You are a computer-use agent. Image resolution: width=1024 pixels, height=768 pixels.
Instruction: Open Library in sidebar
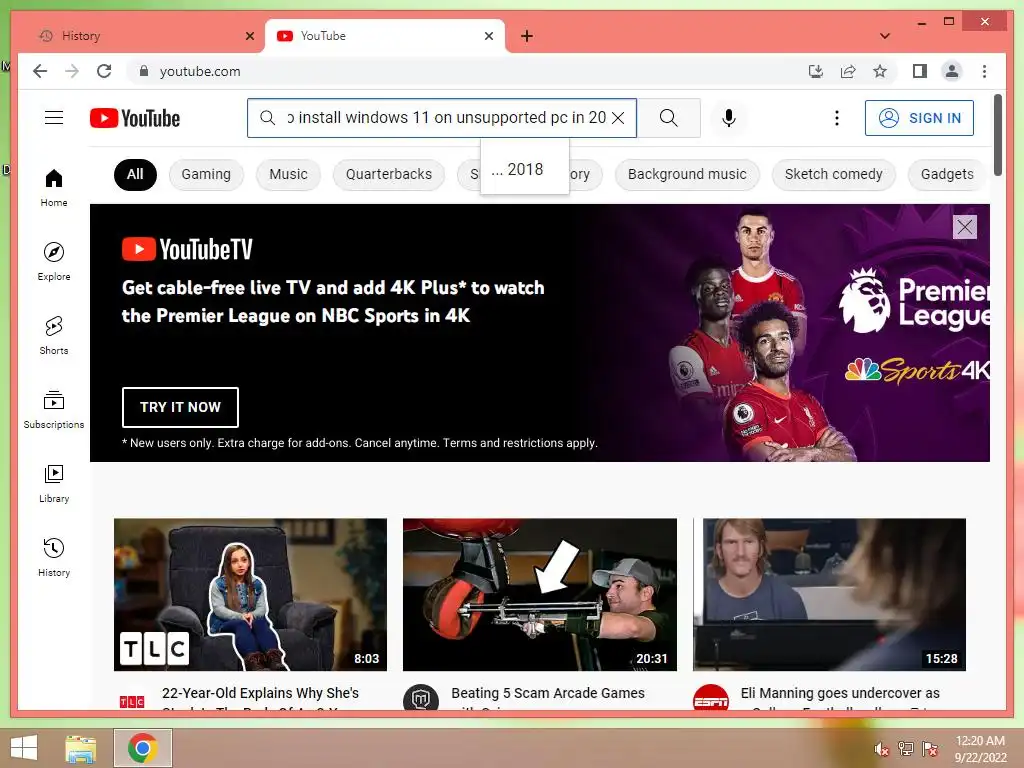pos(54,483)
